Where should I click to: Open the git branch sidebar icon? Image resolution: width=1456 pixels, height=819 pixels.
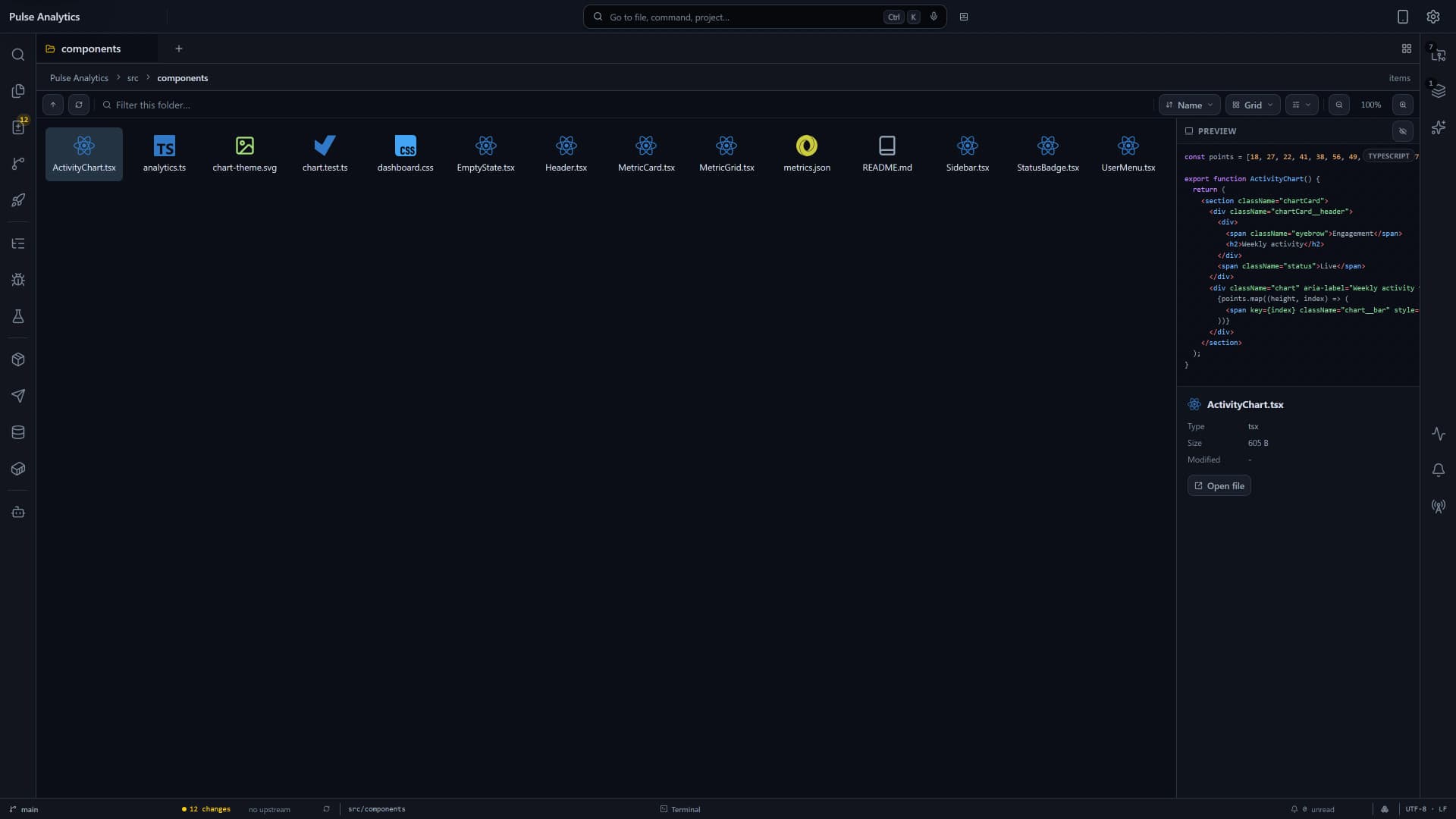(x=18, y=164)
